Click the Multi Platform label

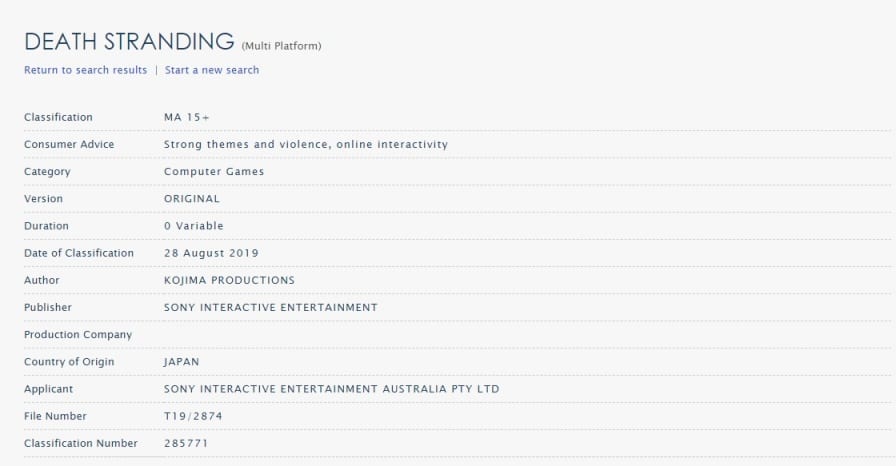click(x=281, y=46)
